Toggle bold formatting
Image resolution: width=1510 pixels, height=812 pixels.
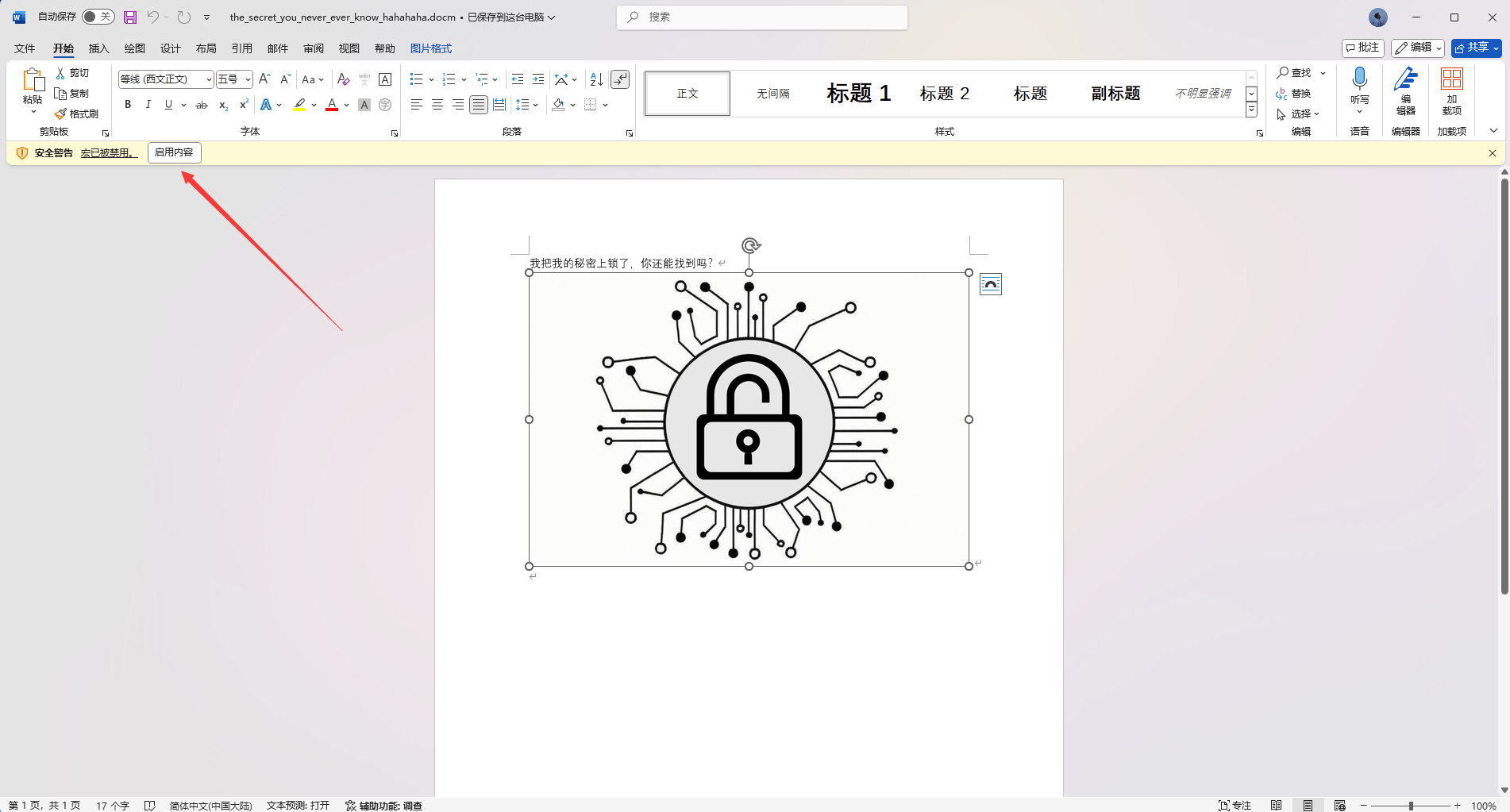tap(128, 105)
